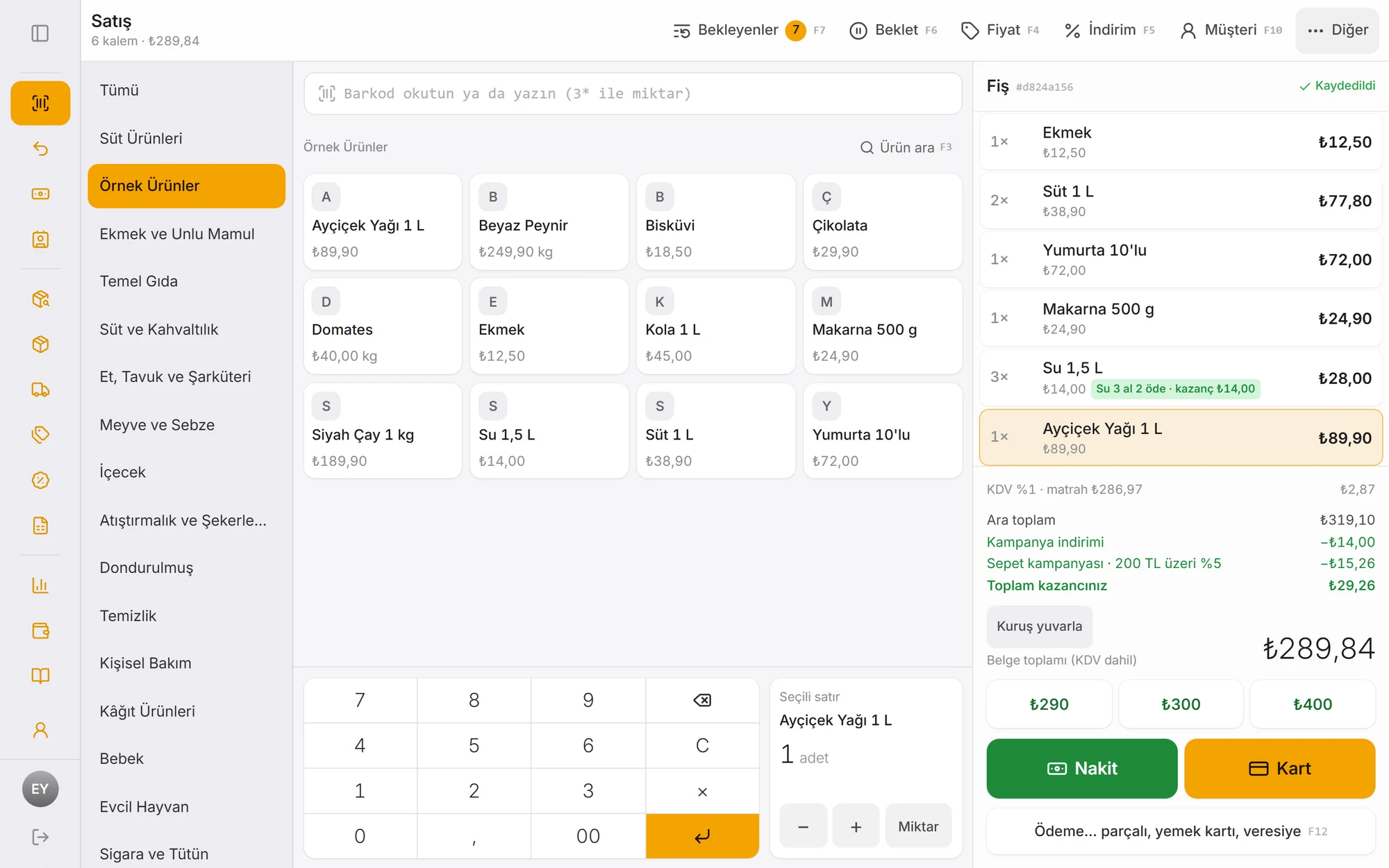
Task: Select the İçecek category
Action: click(186, 472)
